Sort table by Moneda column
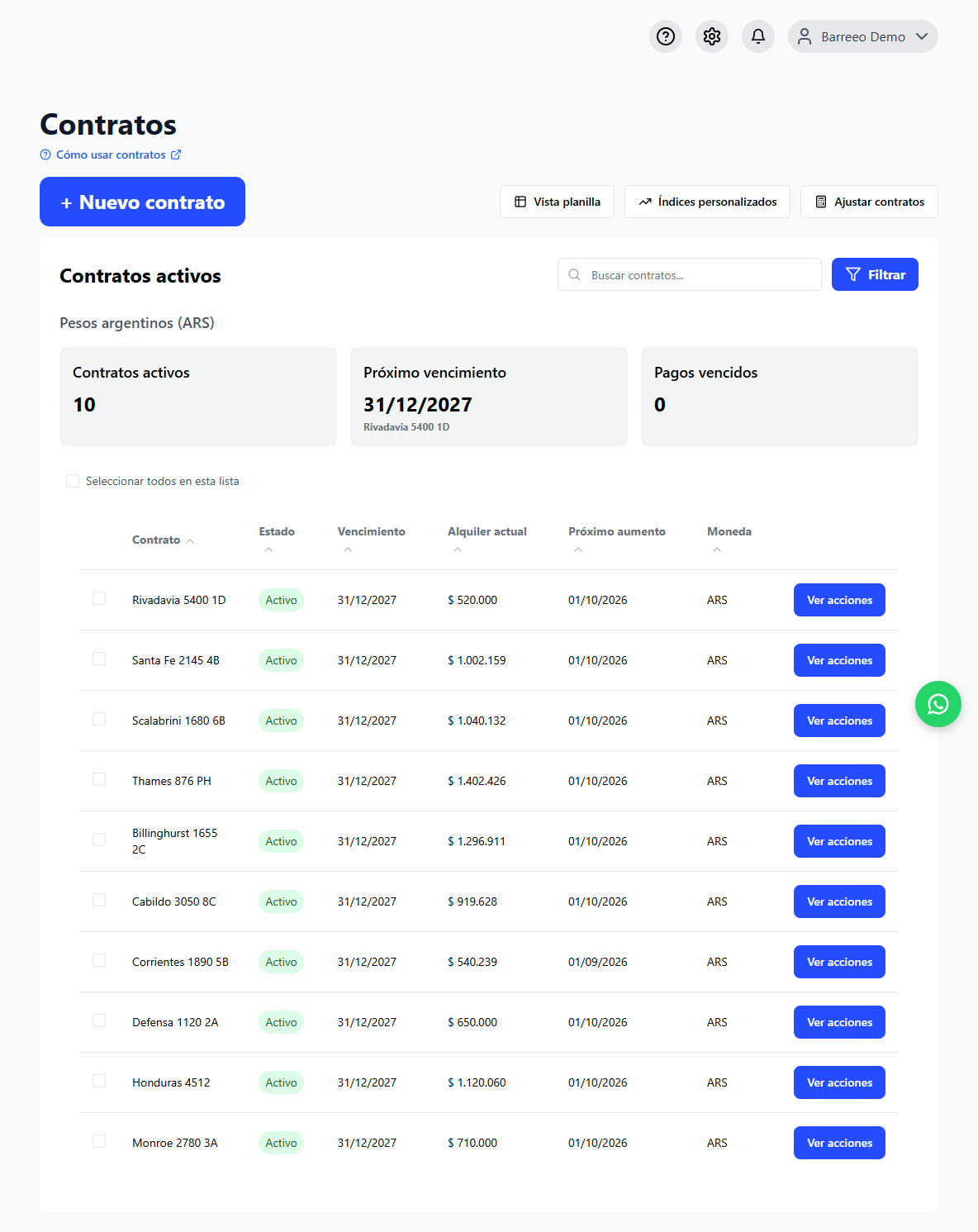The image size is (978, 1232). 729,540
